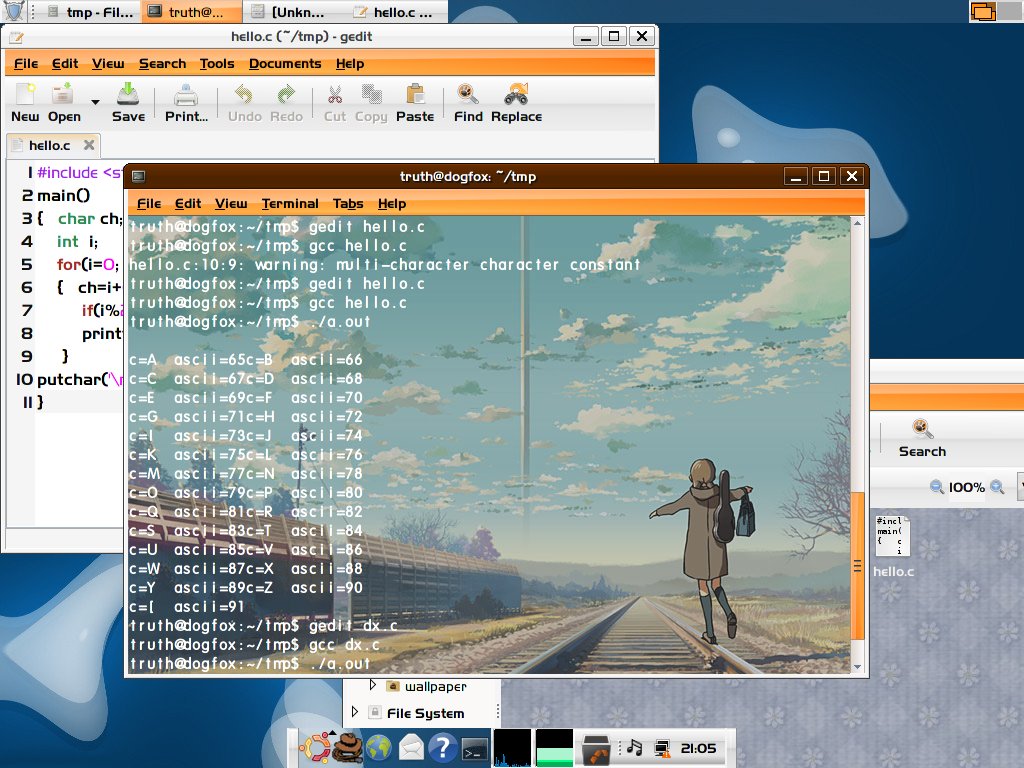Viewport: 1024px width, 768px height.
Task: Click the terminal scrollbar down arrow
Action: point(857,667)
